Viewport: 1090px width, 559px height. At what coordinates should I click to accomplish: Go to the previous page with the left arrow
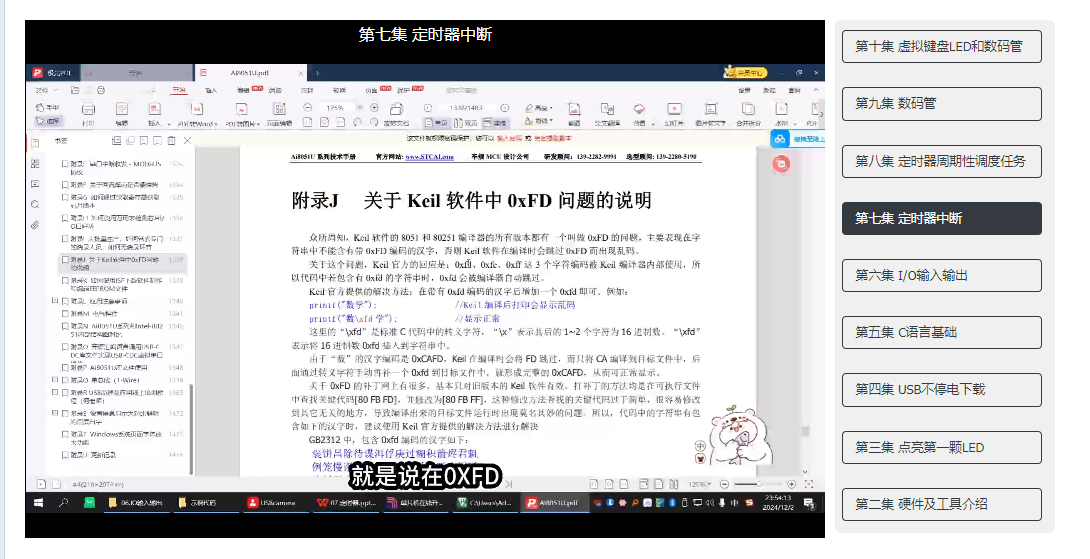pos(428,108)
